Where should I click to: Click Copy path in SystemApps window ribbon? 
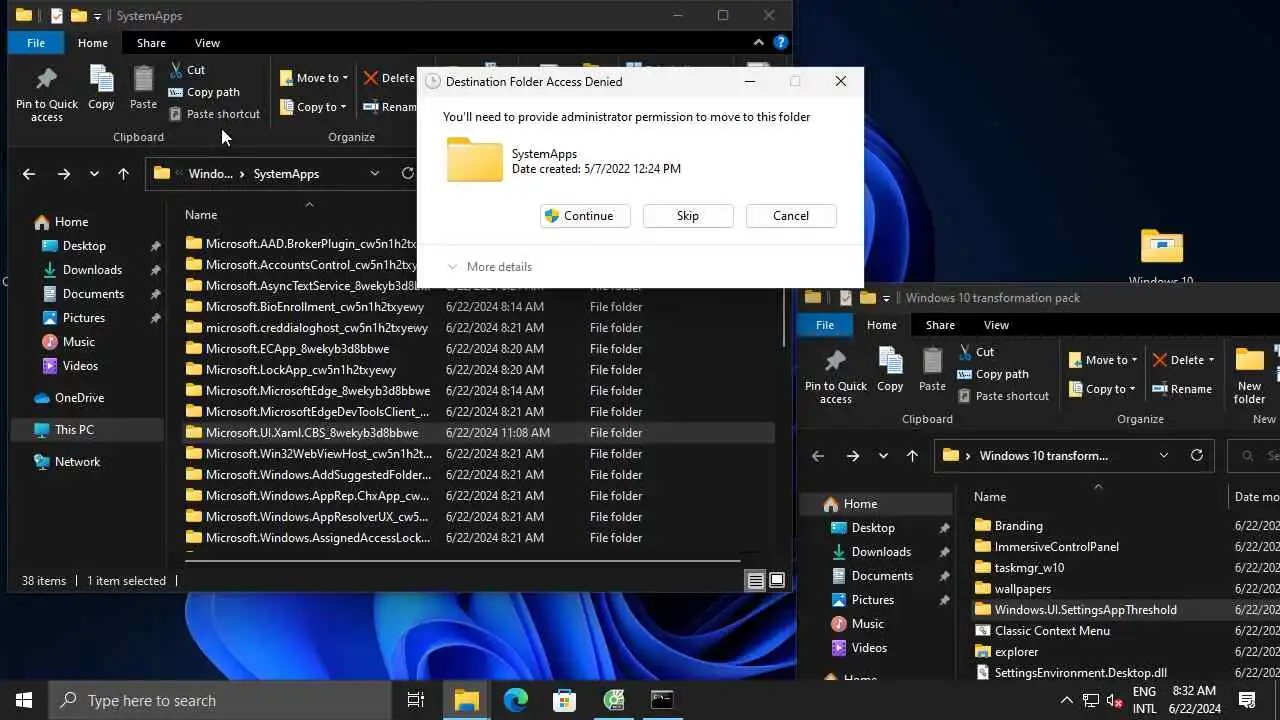(x=204, y=92)
